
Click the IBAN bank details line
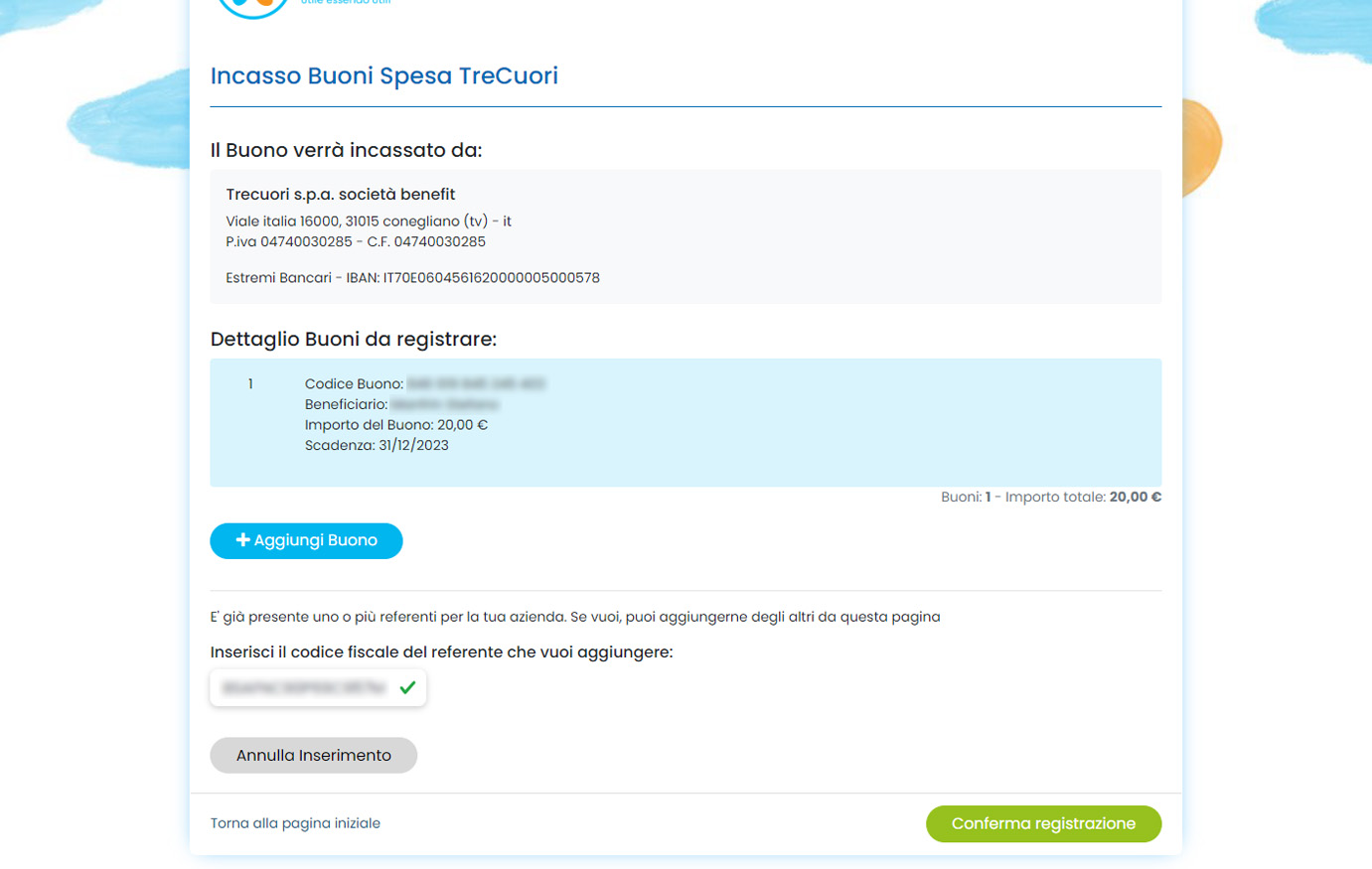412,278
